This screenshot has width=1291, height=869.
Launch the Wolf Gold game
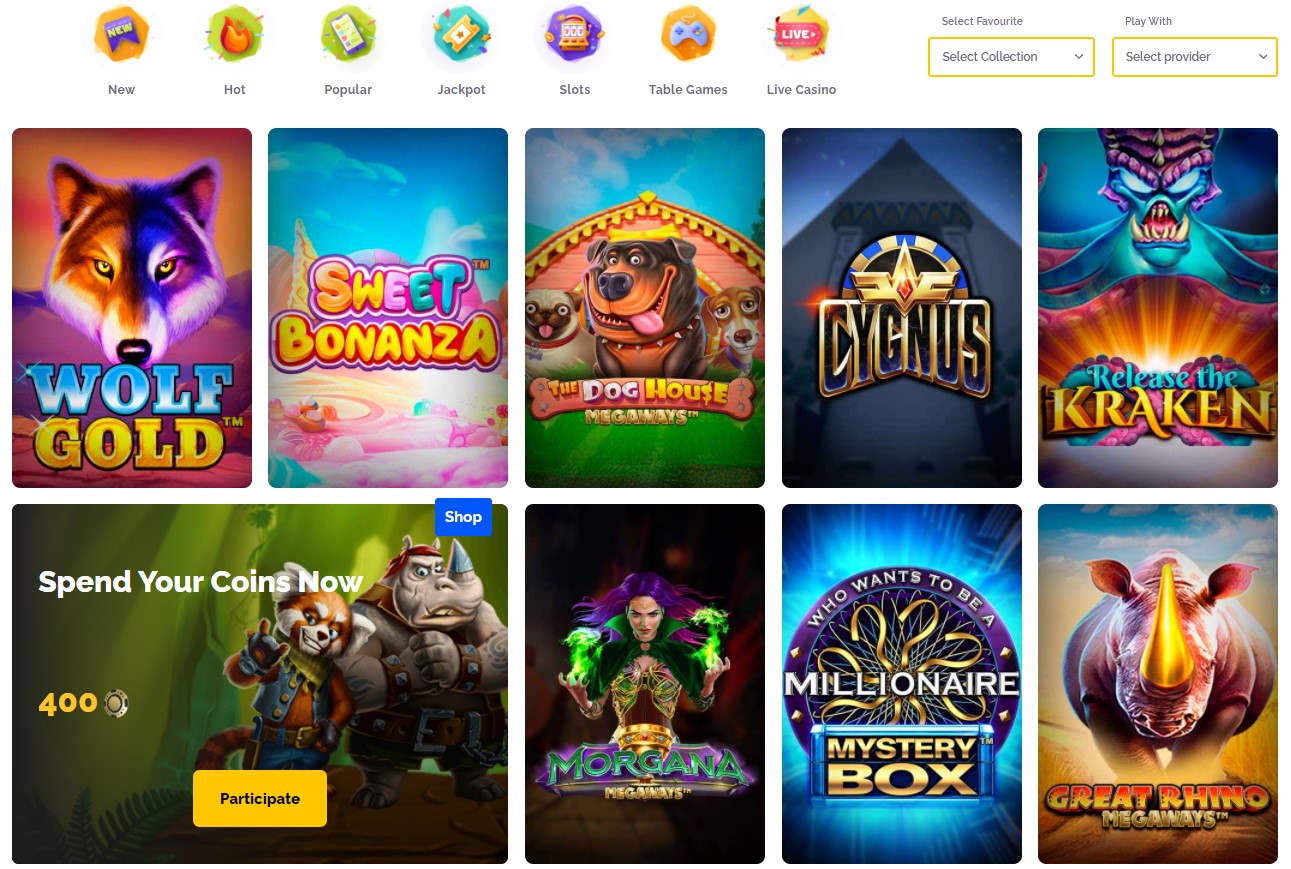(132, 308)
